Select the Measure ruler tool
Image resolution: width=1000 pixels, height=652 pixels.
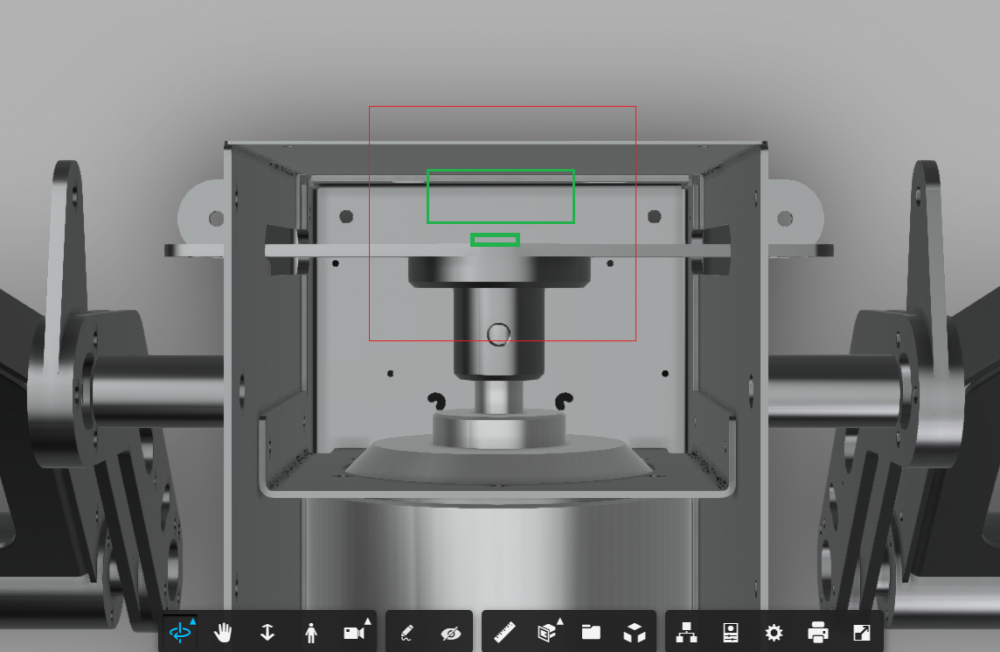(504, 633)
